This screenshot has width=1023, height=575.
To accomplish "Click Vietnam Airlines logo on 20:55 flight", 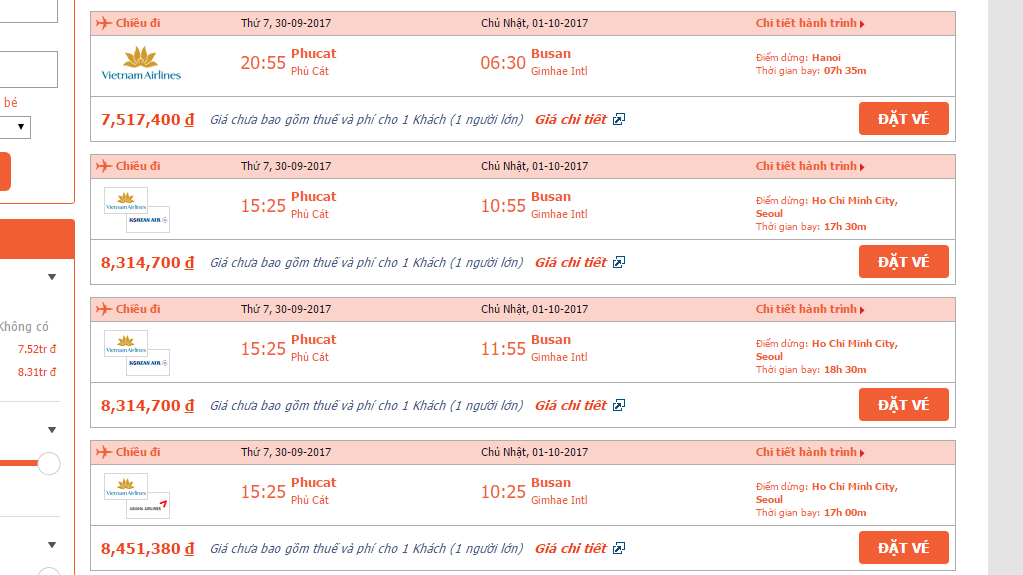I will click(141, 63).
